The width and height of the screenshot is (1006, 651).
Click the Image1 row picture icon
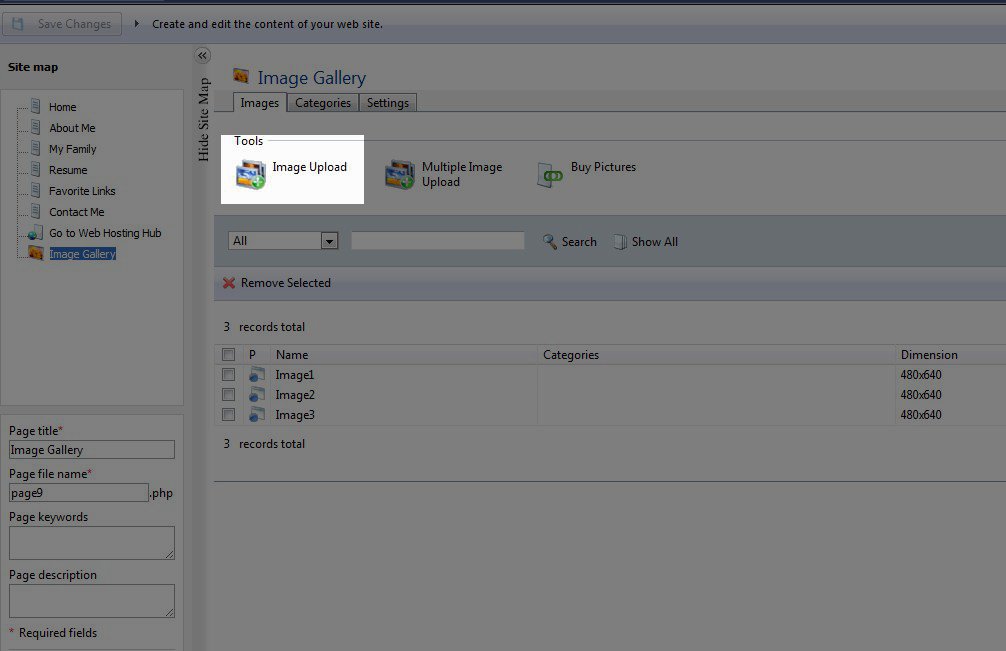257,375
